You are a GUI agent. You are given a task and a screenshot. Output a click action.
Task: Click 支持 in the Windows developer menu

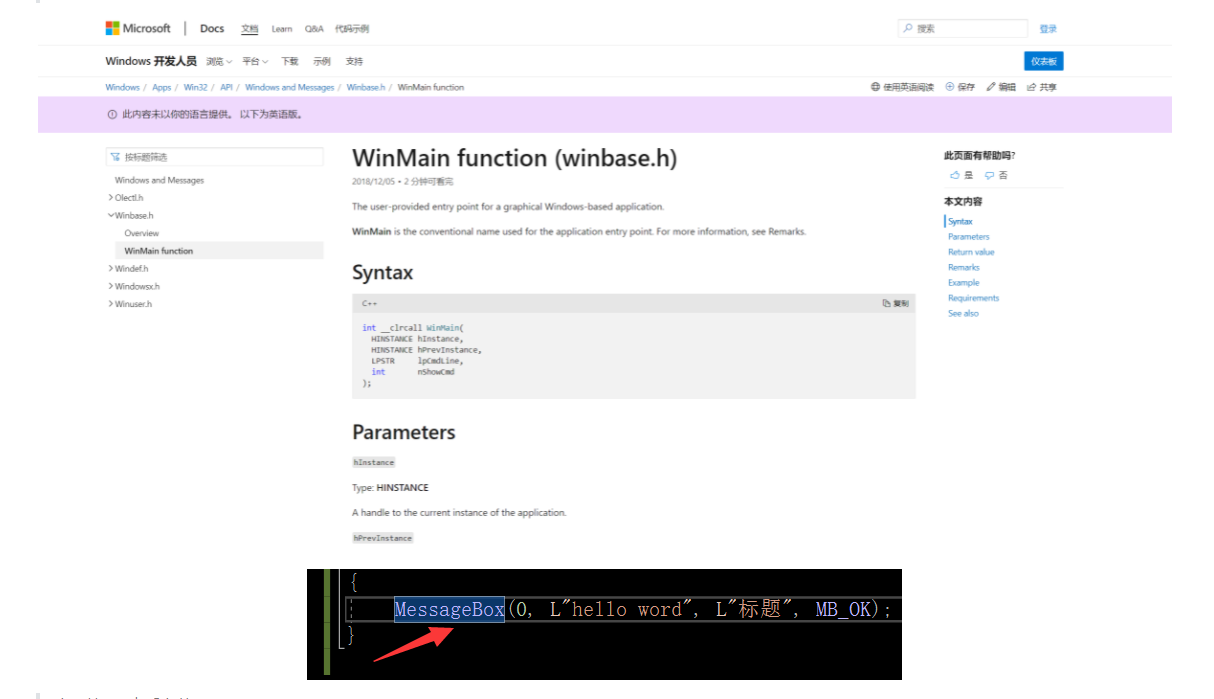click(354, 61)
